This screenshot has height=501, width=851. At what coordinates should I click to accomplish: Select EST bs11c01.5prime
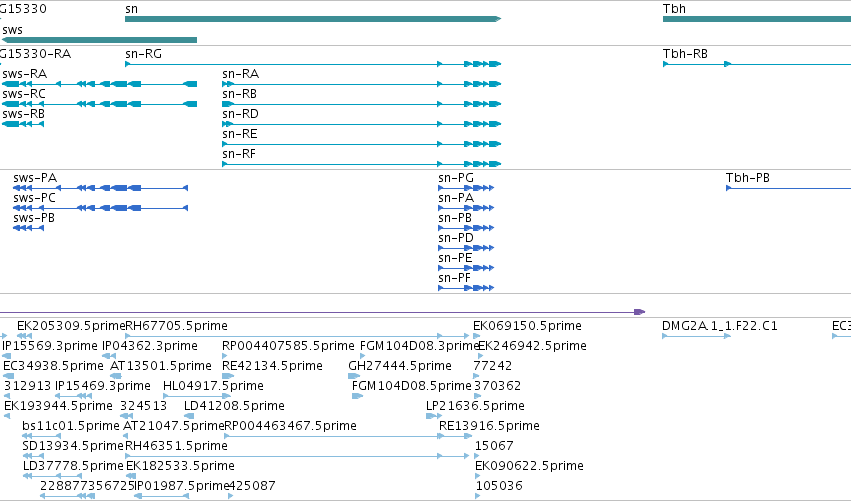71,426
